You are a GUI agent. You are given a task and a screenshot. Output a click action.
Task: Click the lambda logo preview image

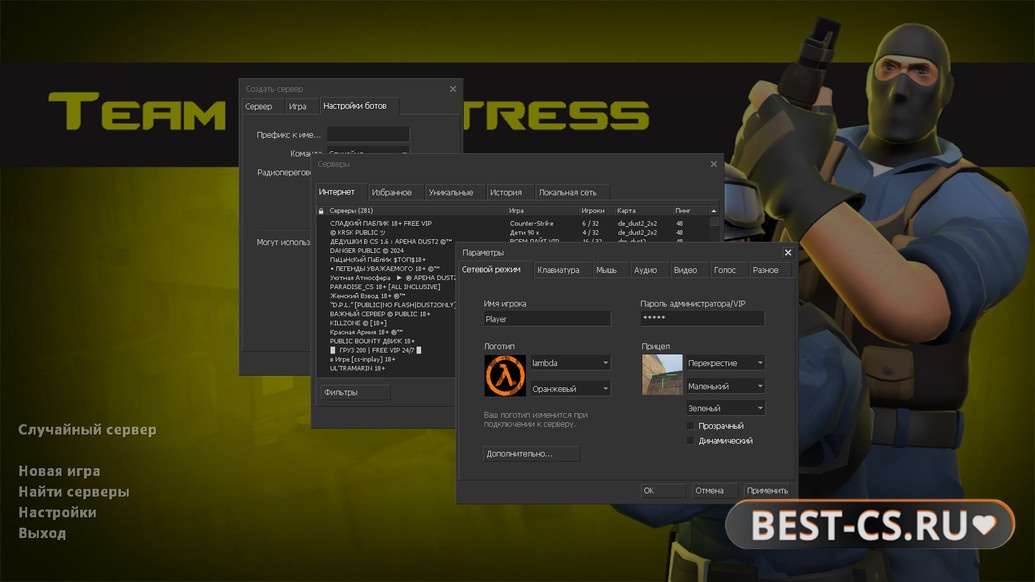click(x=505, y=375)
